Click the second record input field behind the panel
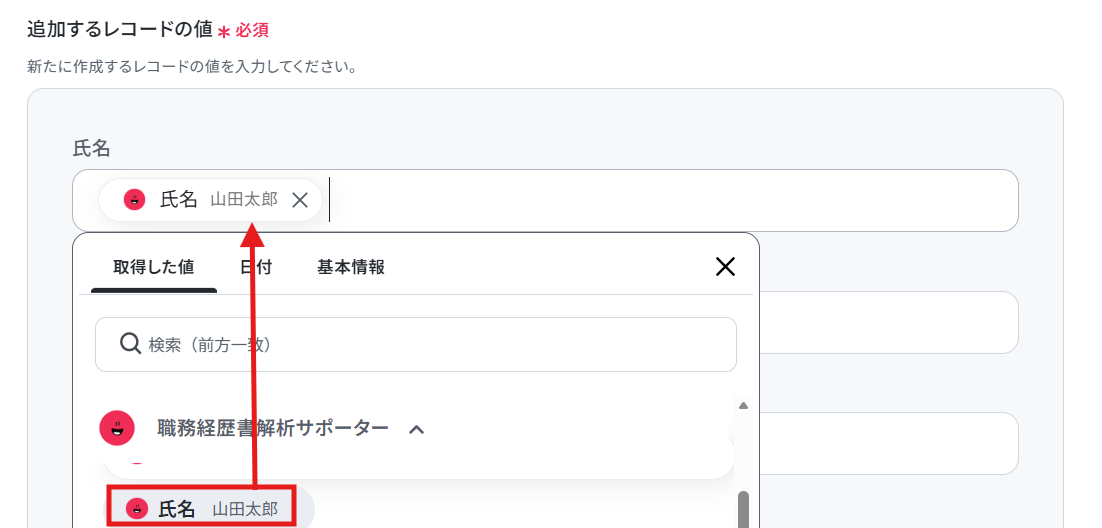 tap(889, 323)
